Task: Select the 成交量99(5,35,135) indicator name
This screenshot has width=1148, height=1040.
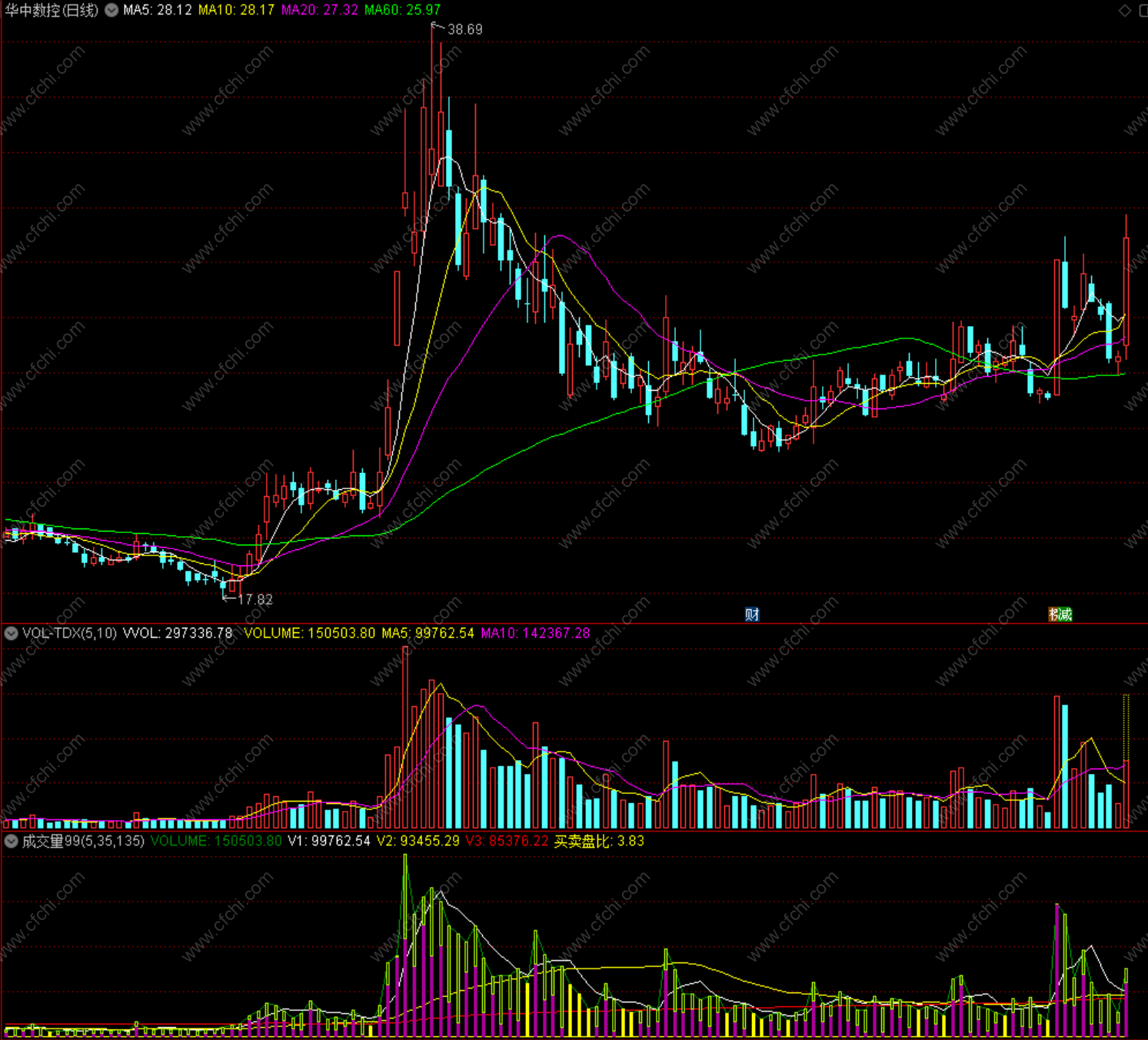Action: point(83,841)
